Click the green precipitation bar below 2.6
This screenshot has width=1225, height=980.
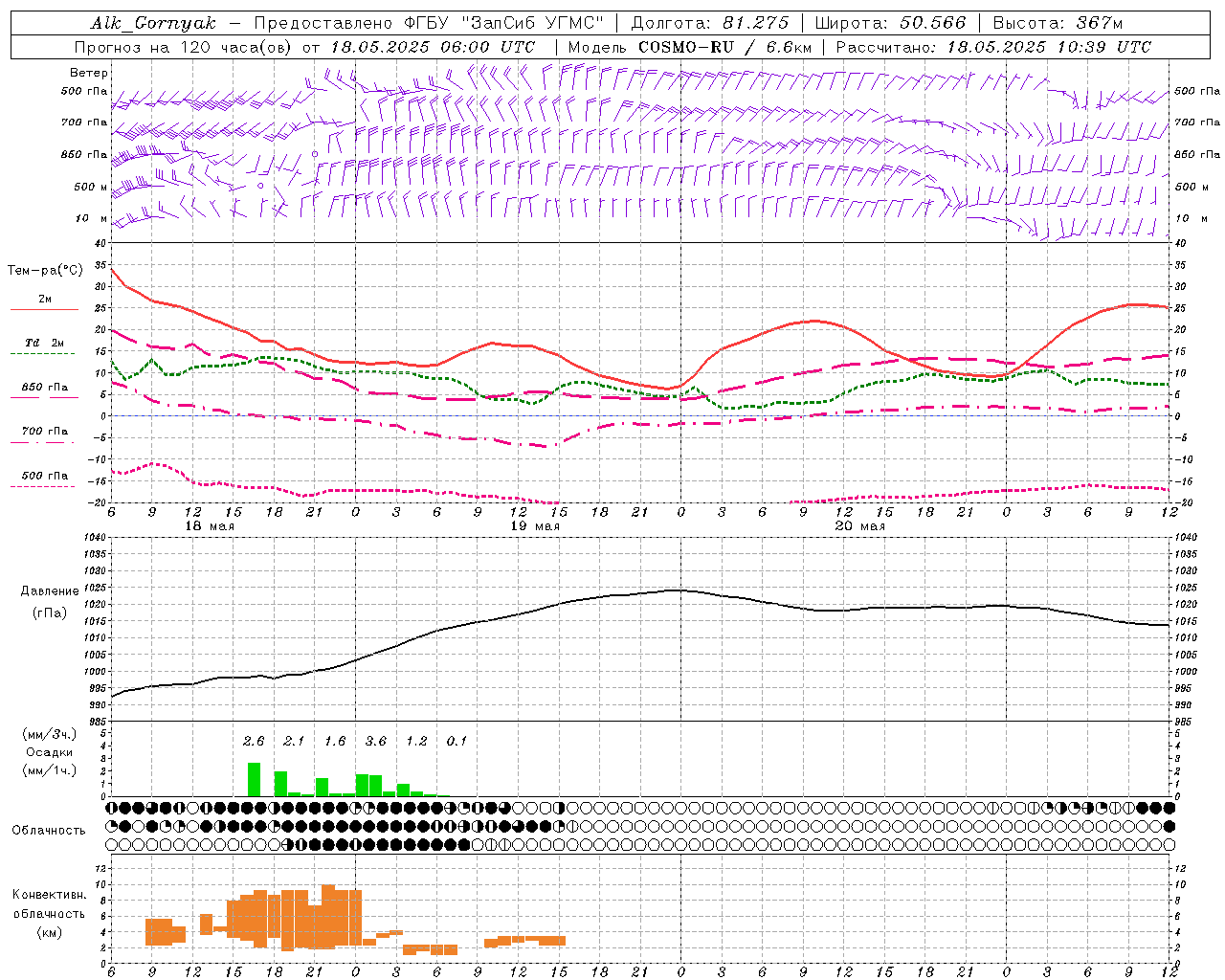click(x=254, y=779)
